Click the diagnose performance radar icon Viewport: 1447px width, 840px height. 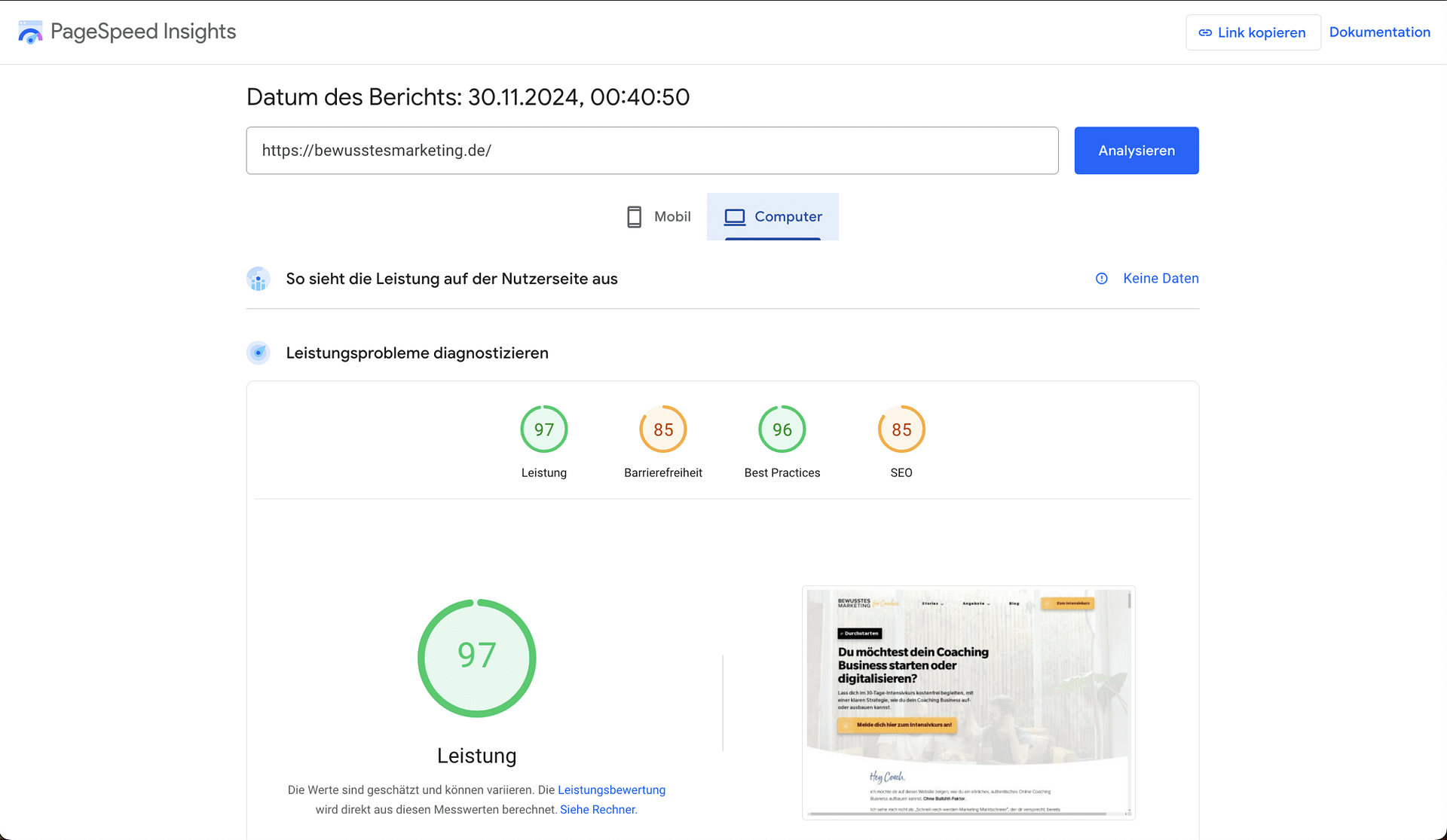coord(259,353)
